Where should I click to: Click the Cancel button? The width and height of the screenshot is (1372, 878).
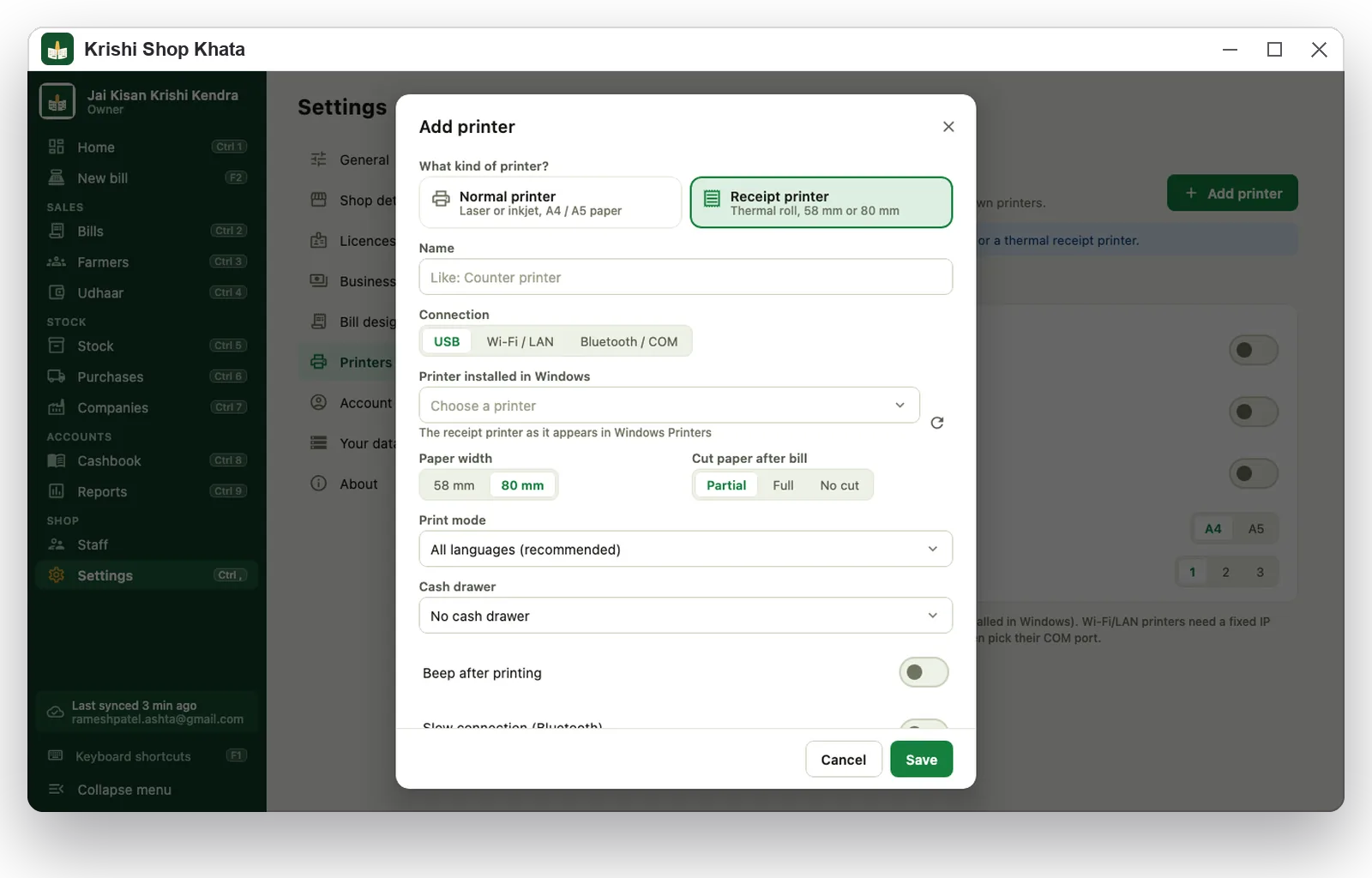(843, 760)
